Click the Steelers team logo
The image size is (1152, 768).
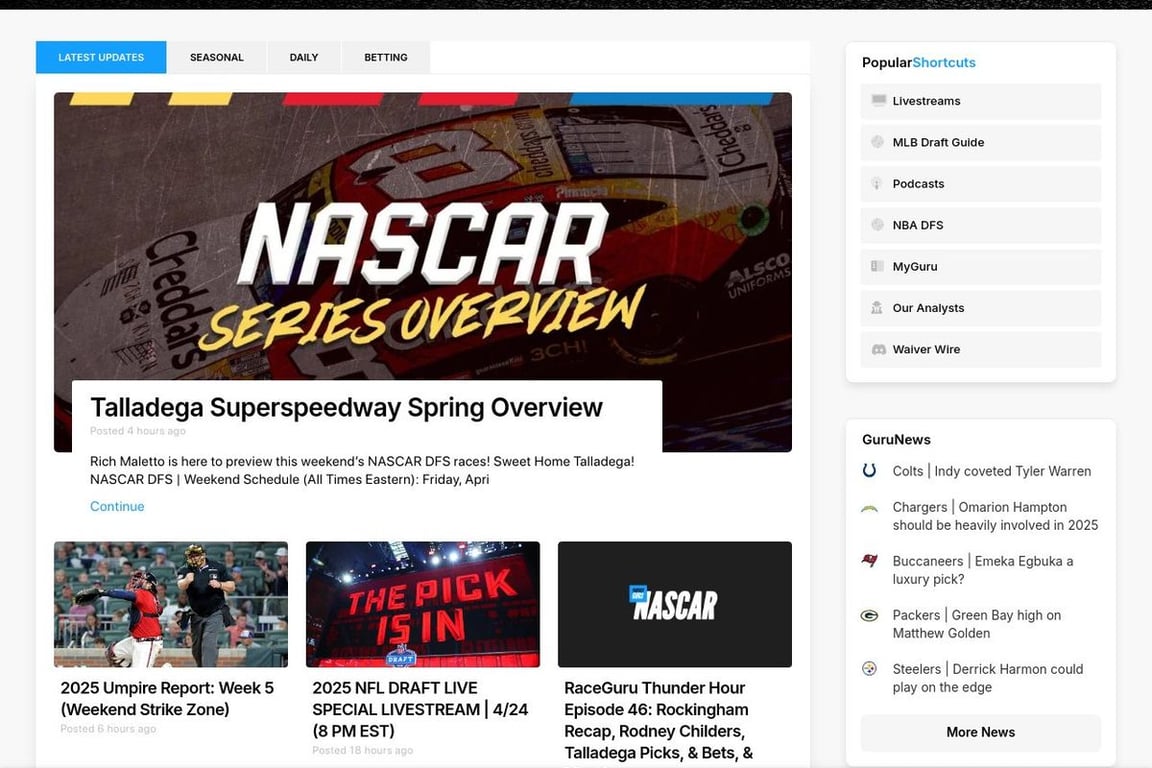(869, 669)
